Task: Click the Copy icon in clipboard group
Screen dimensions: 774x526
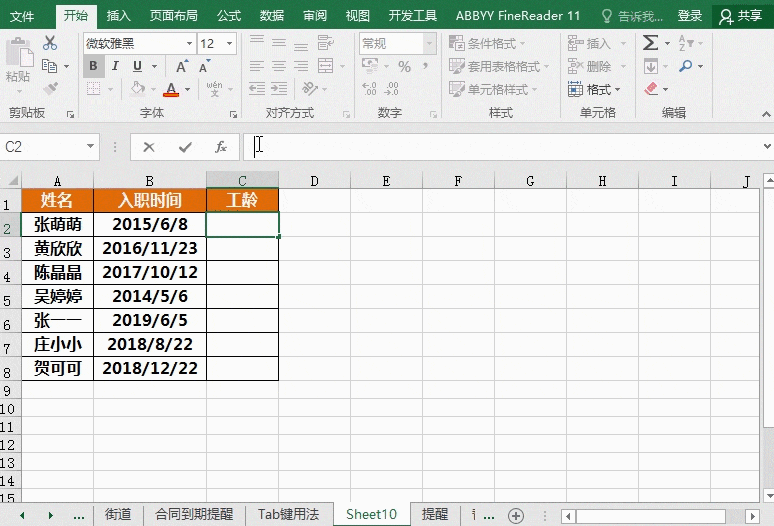Action: click(x=49, y=66)
